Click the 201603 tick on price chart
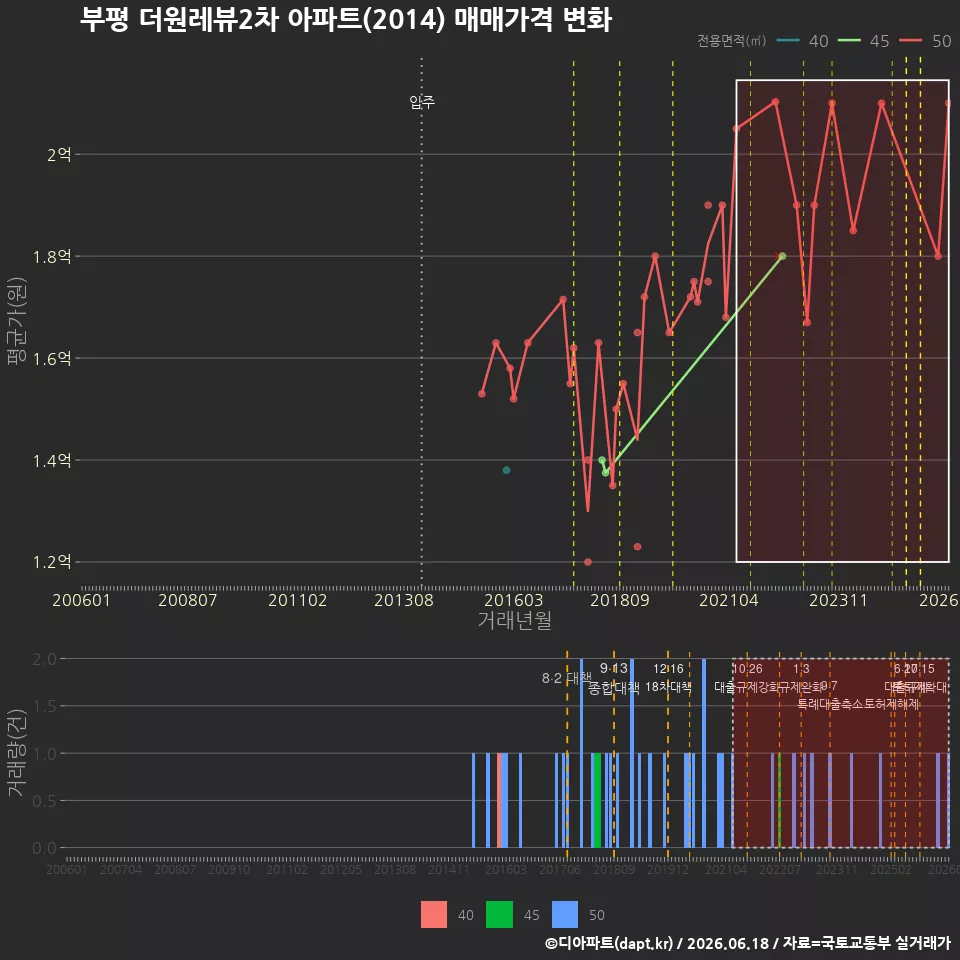 coord(514,600)
